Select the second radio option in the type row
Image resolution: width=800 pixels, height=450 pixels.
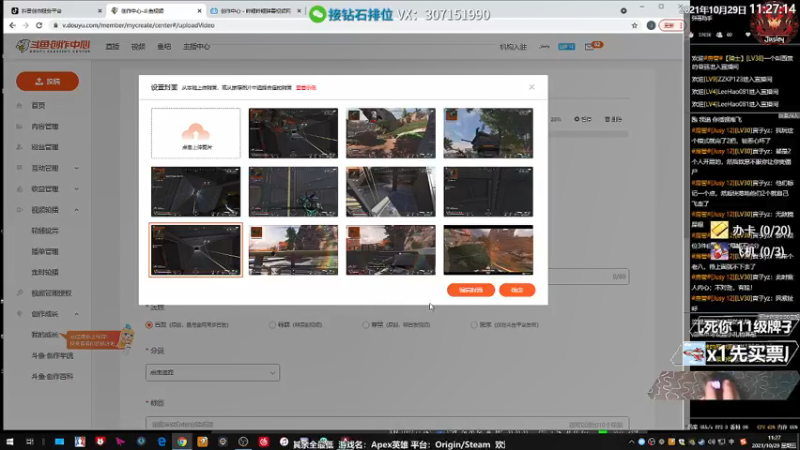click(272, 324)
